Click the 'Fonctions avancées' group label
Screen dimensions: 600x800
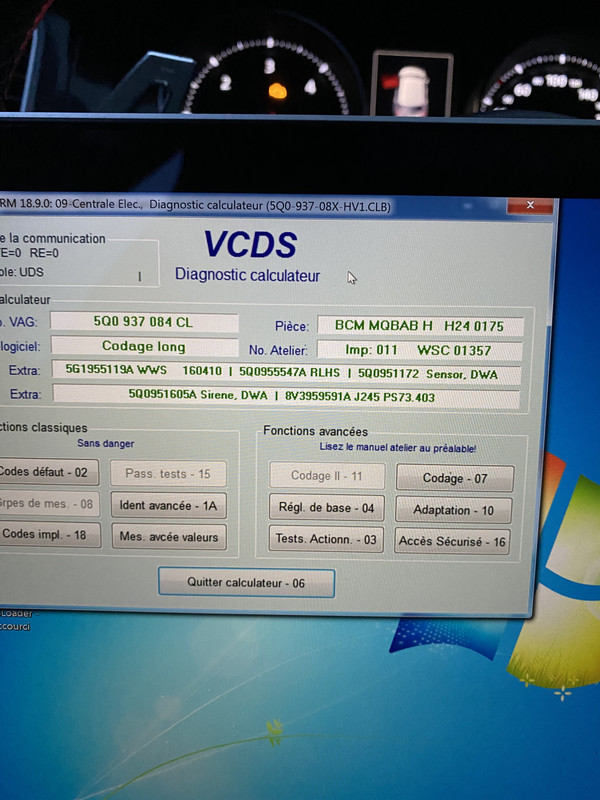click(315, 431)
